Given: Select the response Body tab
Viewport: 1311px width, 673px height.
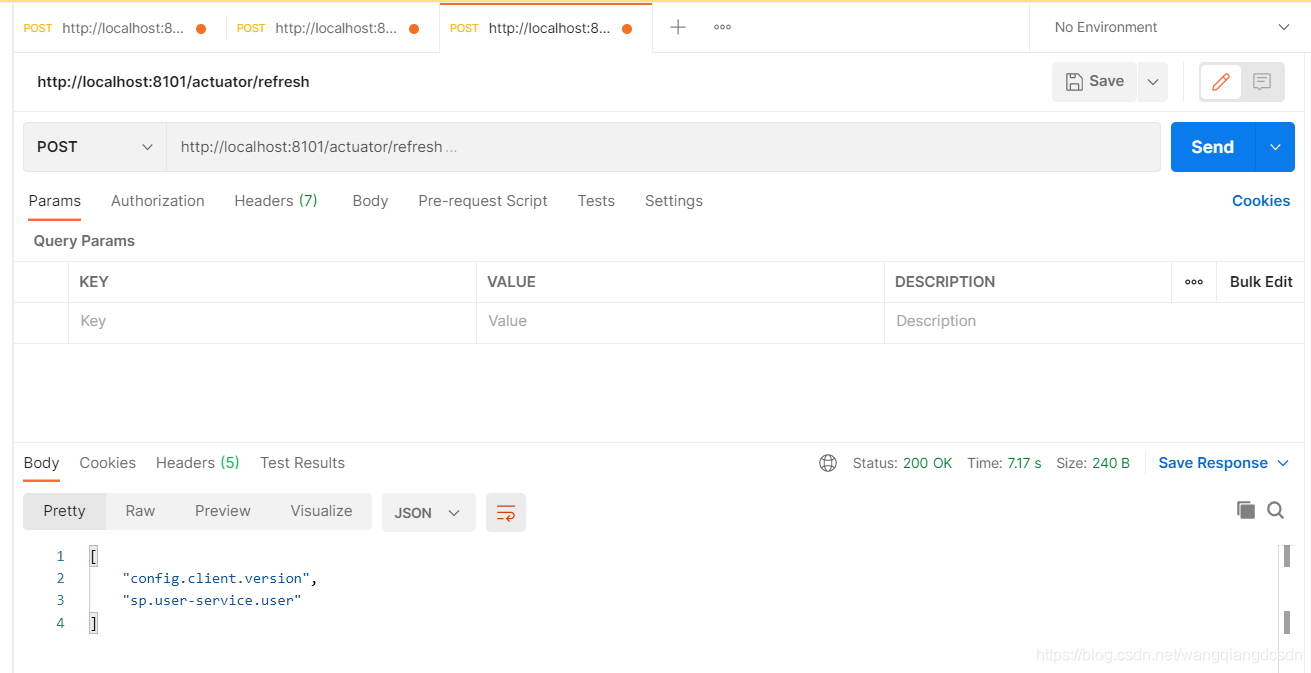Looking at the screenshot, I should click(x=42, y=463).
